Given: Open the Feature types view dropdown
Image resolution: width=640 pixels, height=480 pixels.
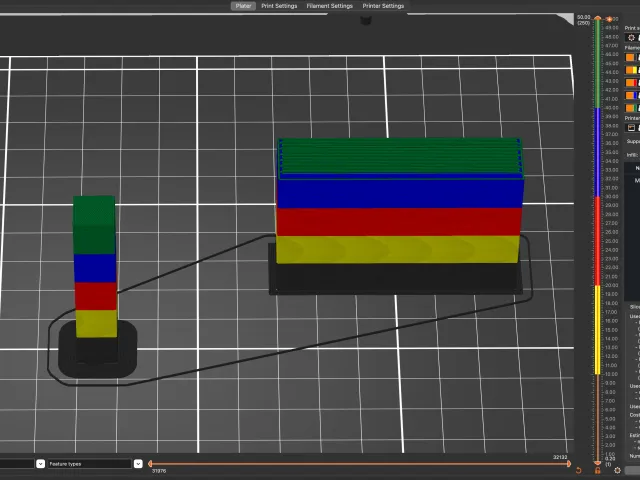Looking at the screenshot, I should tap(90, 464).
